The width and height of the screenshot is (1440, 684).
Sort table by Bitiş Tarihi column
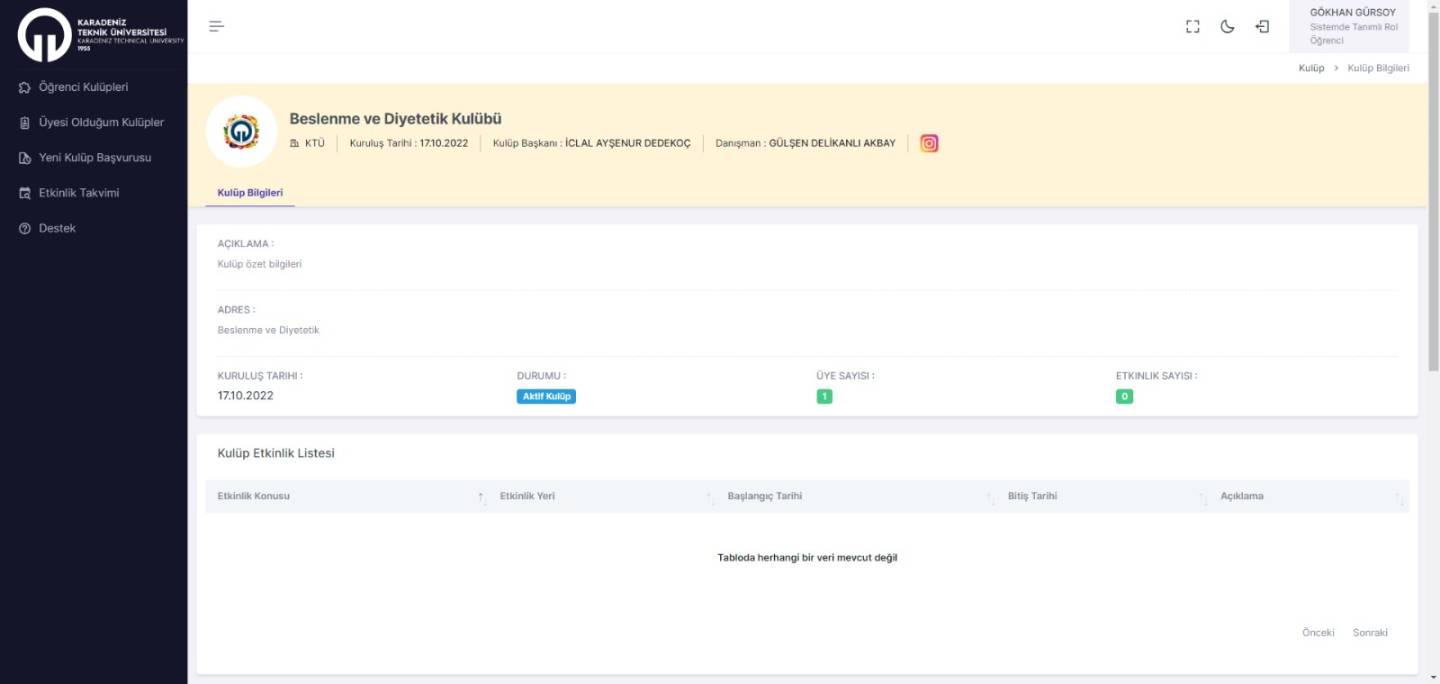tap(1032, 496)
